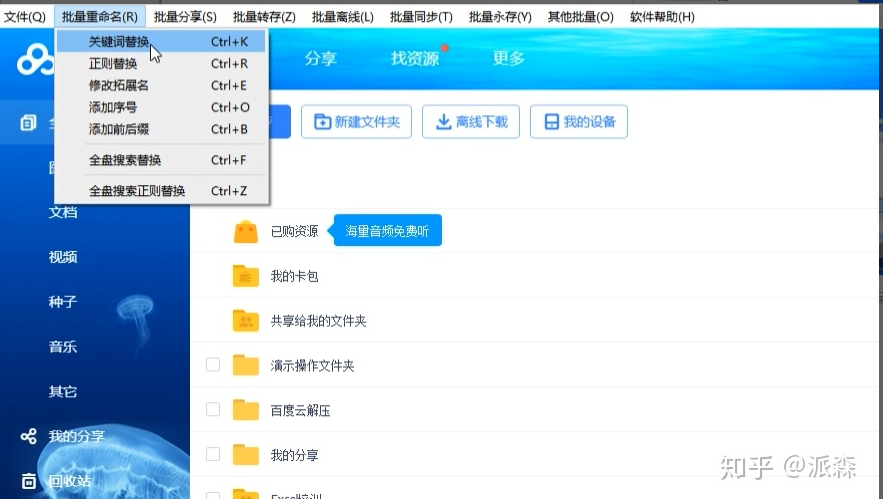Screen dimensions: 883x499
Task: Open the 我的分享 folder name in list
Action: click(295, 455)
